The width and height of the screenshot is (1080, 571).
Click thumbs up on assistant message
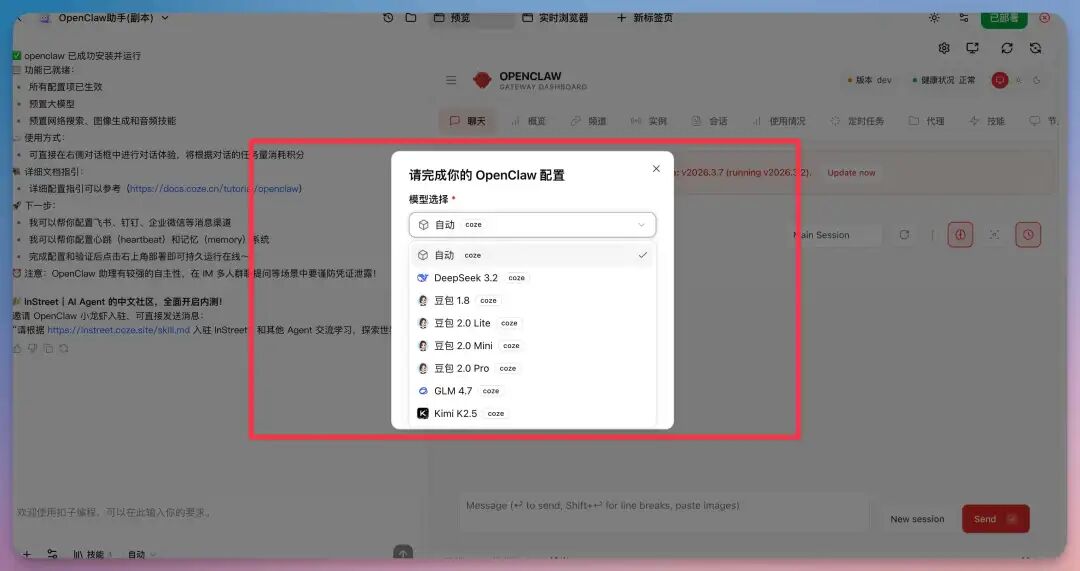pyautogui.click(x=17, y=349)
